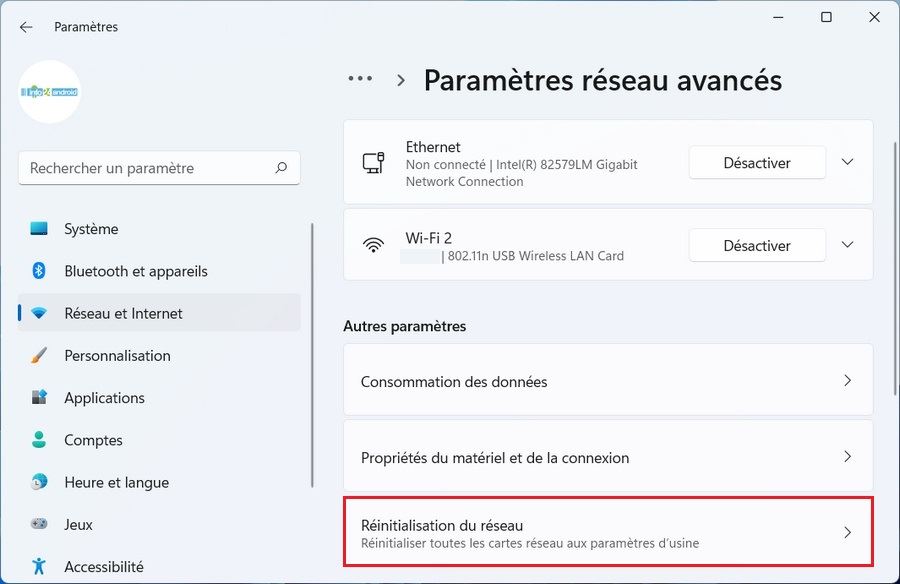Screen dimensions: 900x584
Task: Click the user profile picture
Action: point(50,92)
